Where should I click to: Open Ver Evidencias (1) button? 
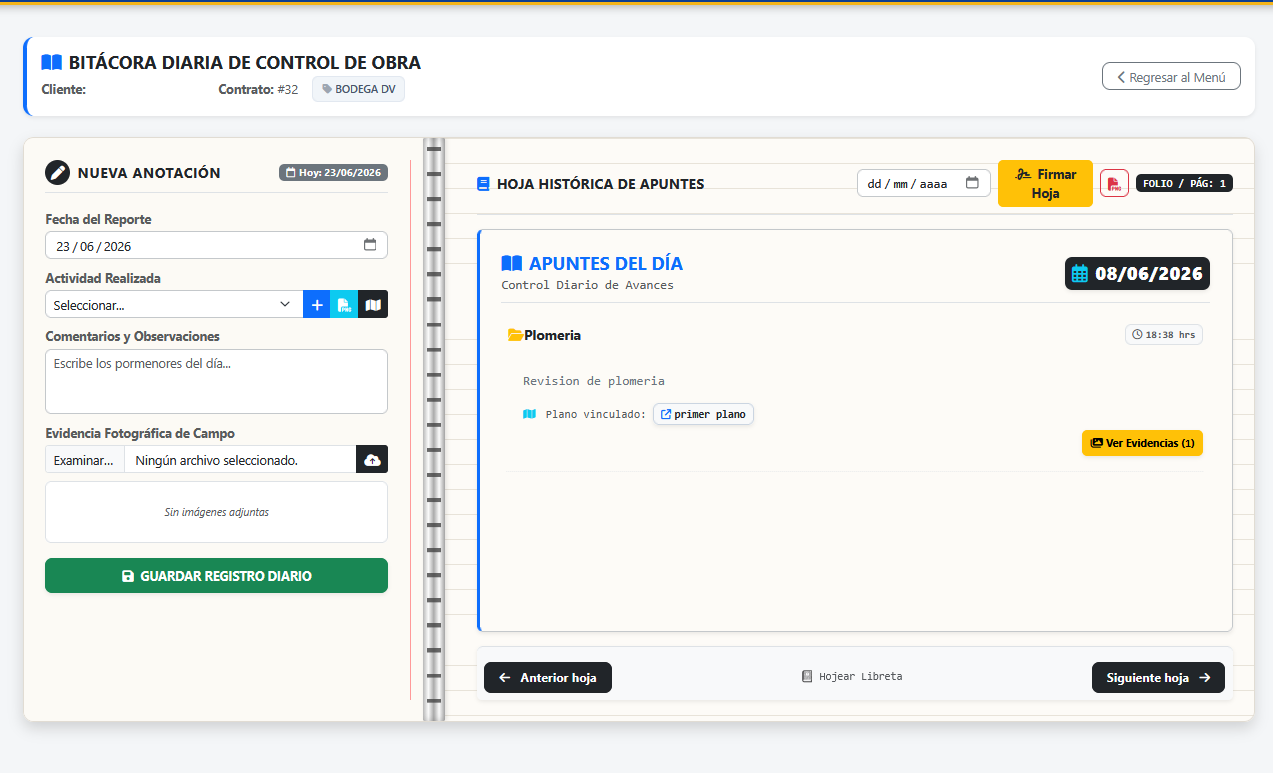(x=1142, y=443)
